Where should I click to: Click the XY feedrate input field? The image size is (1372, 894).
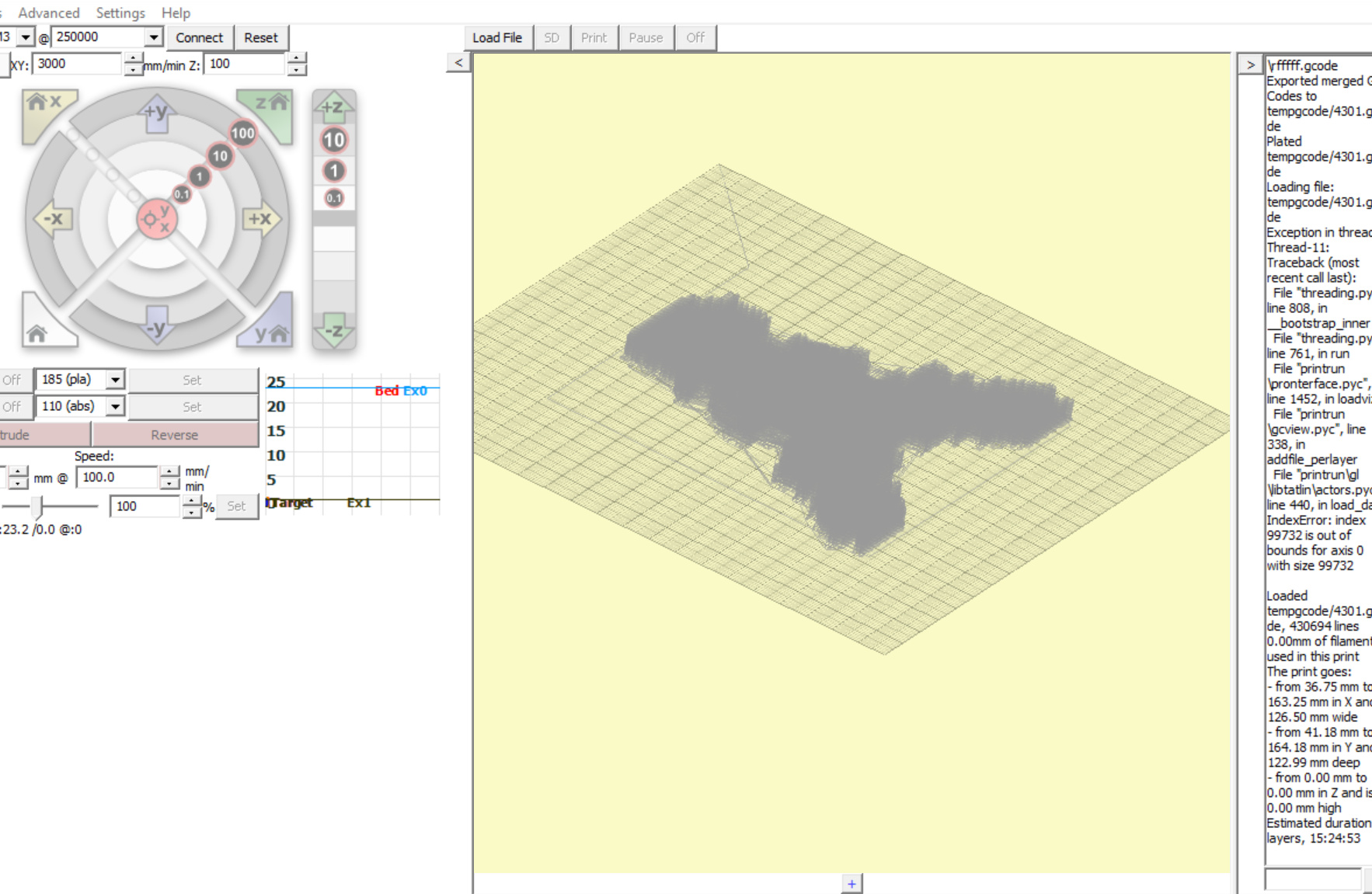pyautogui.click(x=77, y=64)
